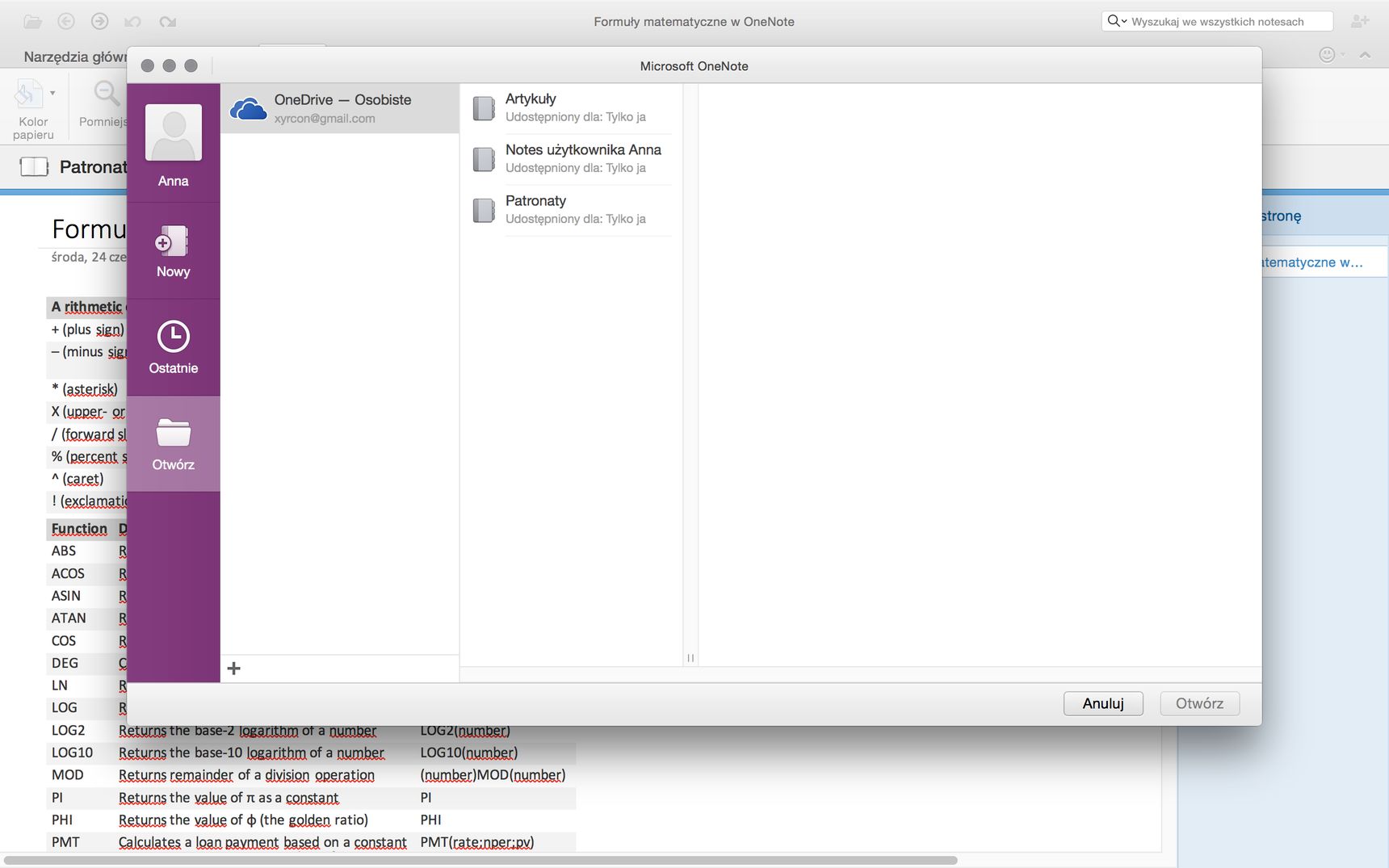The image size is (1389, 868).
Task: Click the search all notebooks field
Action: [x=1217, y=22]
